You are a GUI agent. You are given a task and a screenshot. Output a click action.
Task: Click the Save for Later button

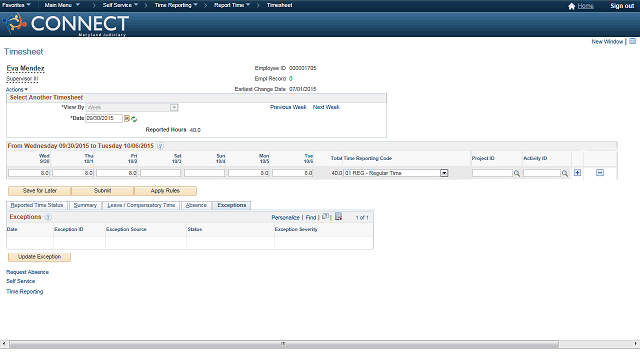pos(40,191)
